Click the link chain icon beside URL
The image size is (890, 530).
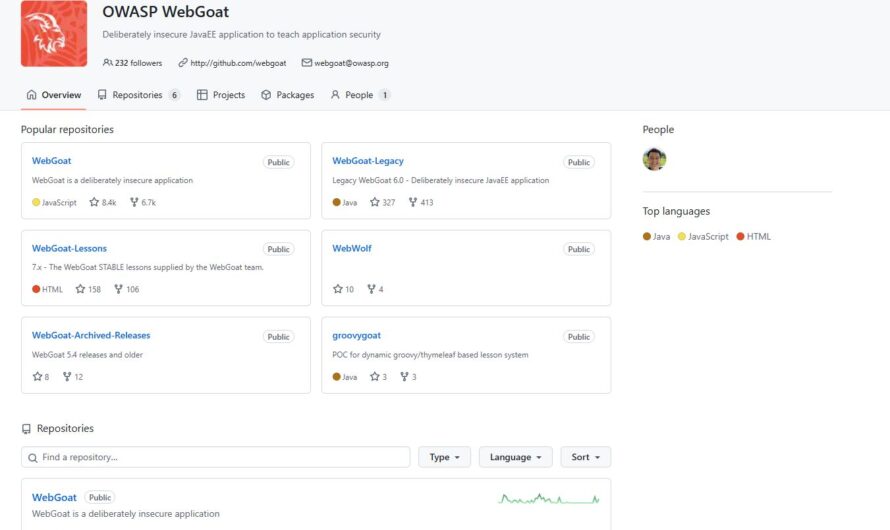(x=183, y=62)
